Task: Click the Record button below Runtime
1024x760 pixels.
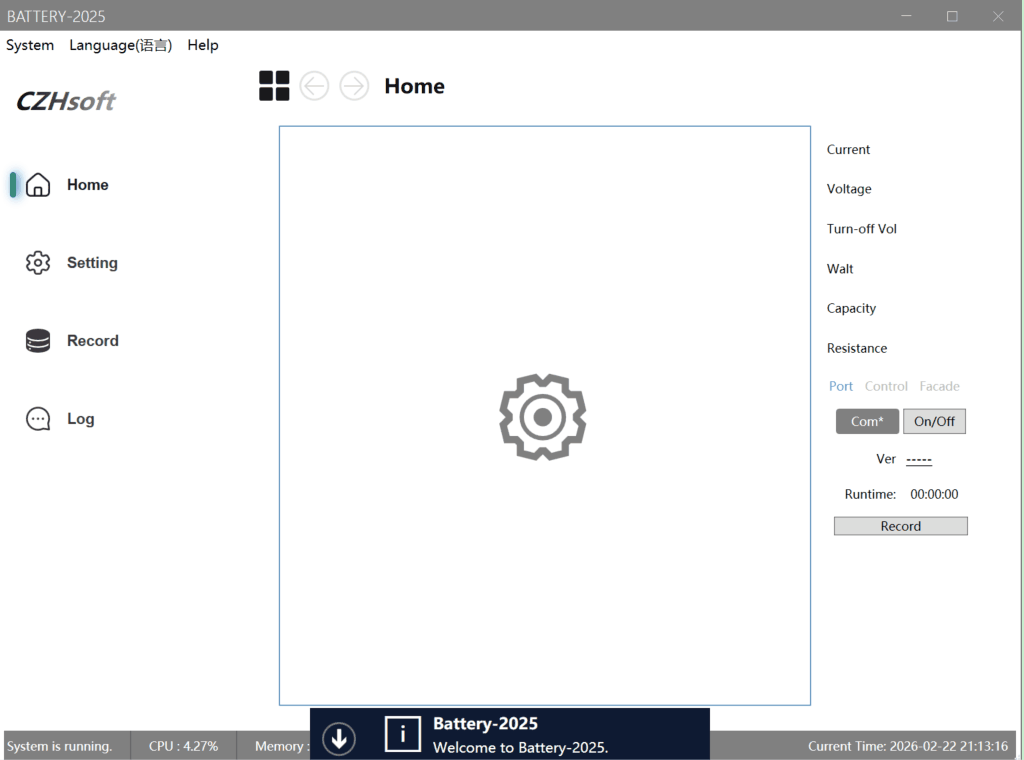Action: pyautogui.click(x=901, y=526)
